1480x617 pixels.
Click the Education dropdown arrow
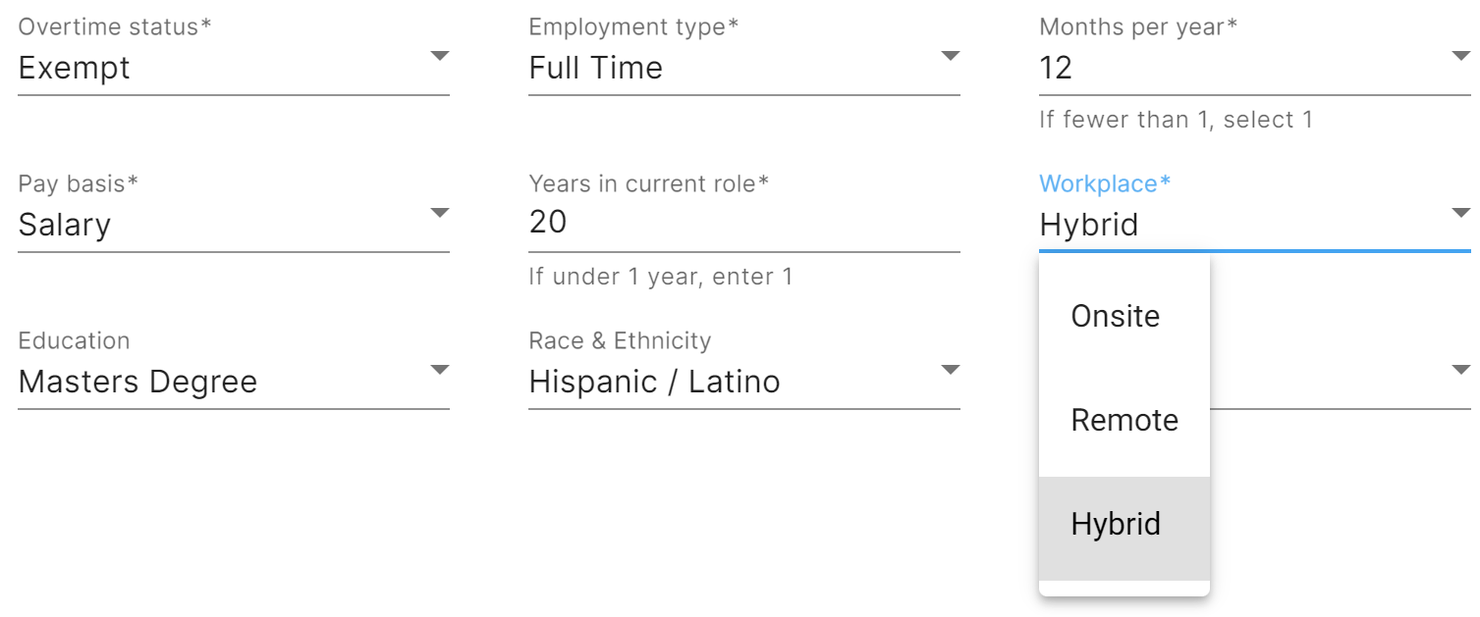[x=439, y=370]
